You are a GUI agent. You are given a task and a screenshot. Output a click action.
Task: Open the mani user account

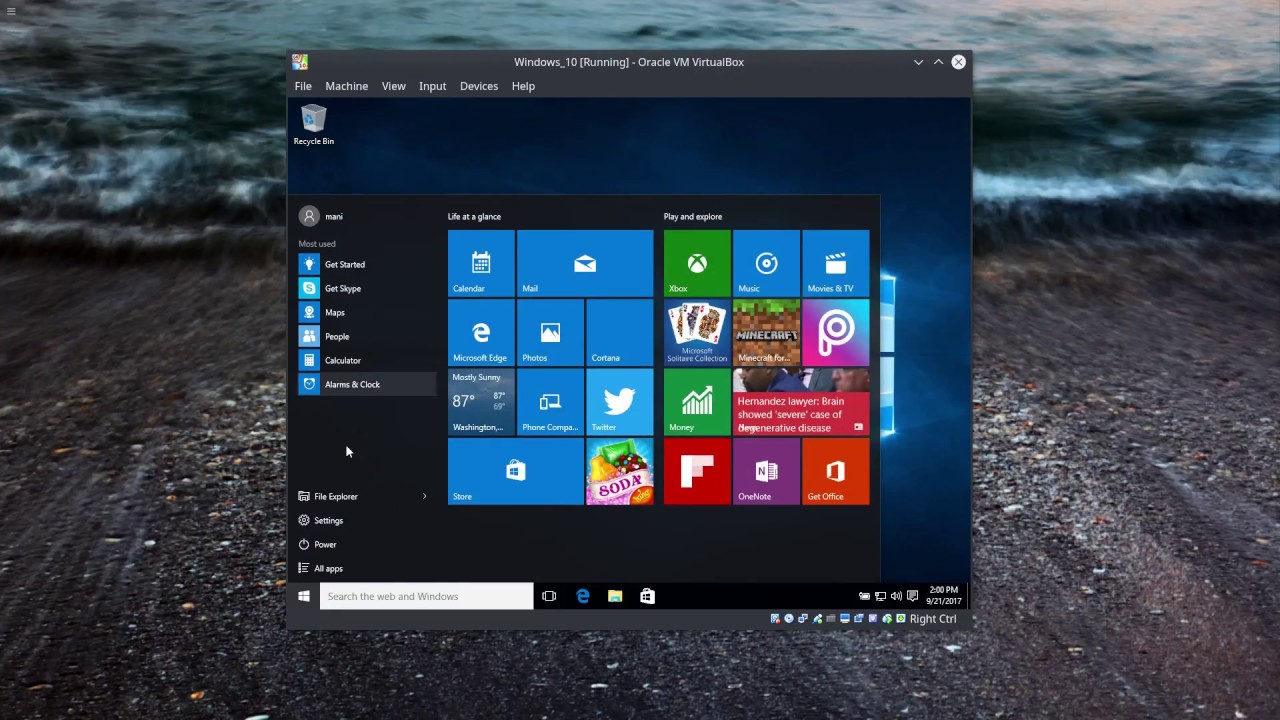click(x=322, y=216)
